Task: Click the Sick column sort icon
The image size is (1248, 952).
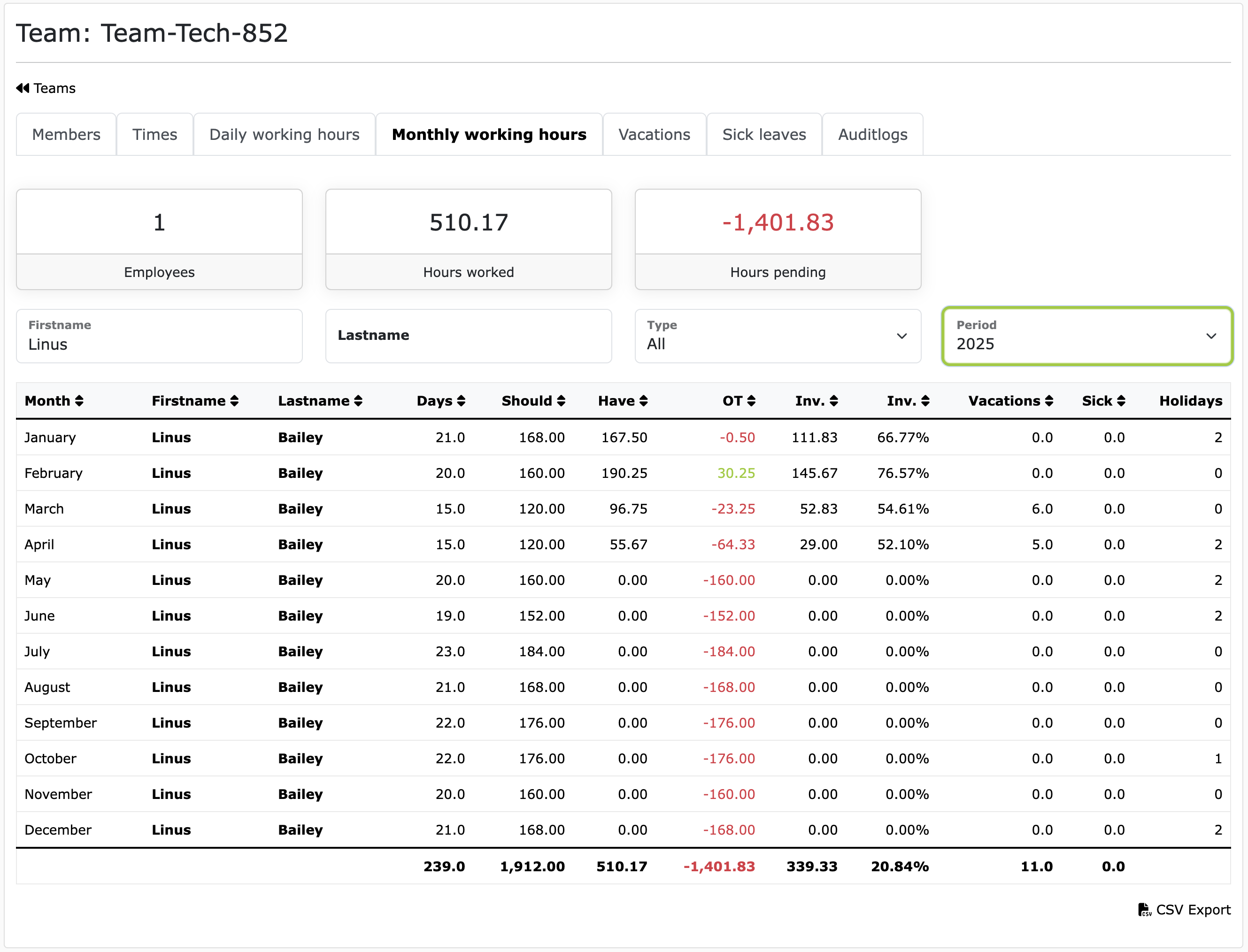Action: [1121, 401]
